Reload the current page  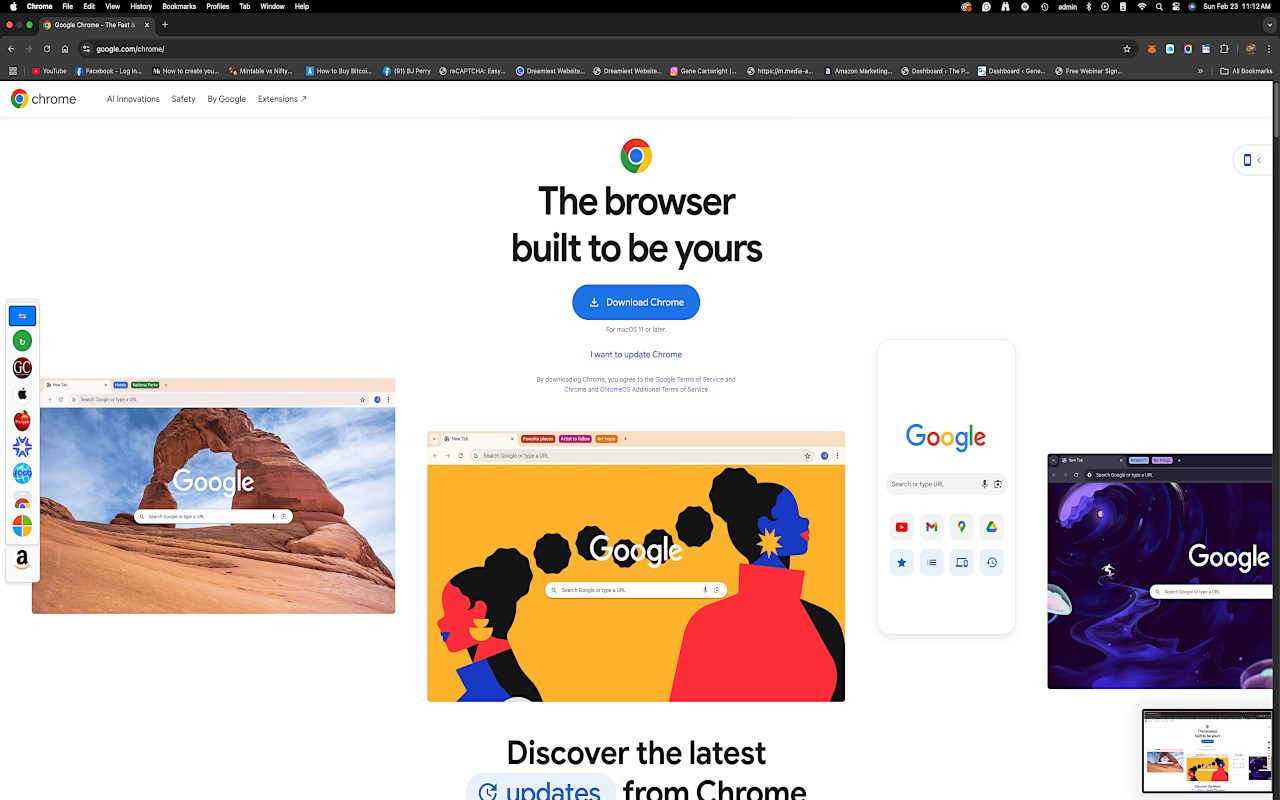(x=47, y=49)
